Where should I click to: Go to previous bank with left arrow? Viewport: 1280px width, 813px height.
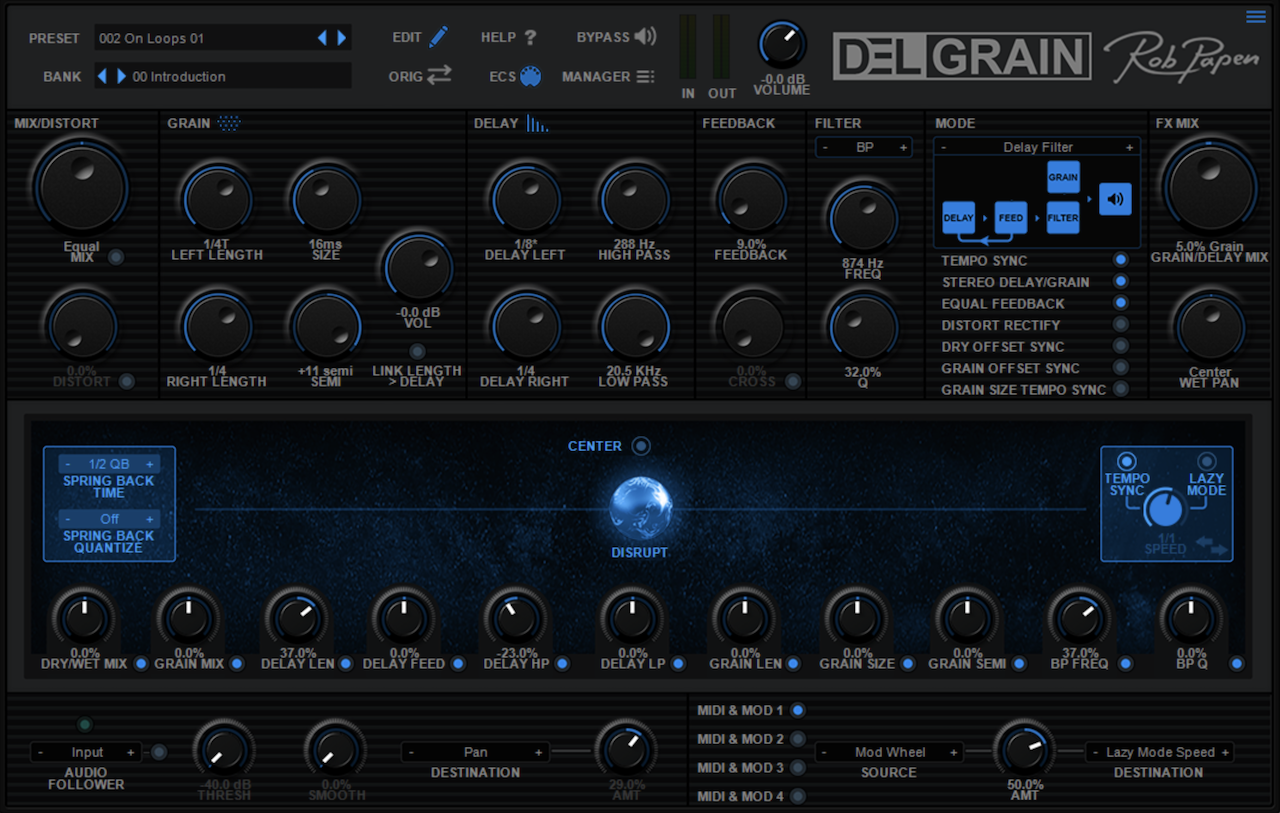pos(101,76)
